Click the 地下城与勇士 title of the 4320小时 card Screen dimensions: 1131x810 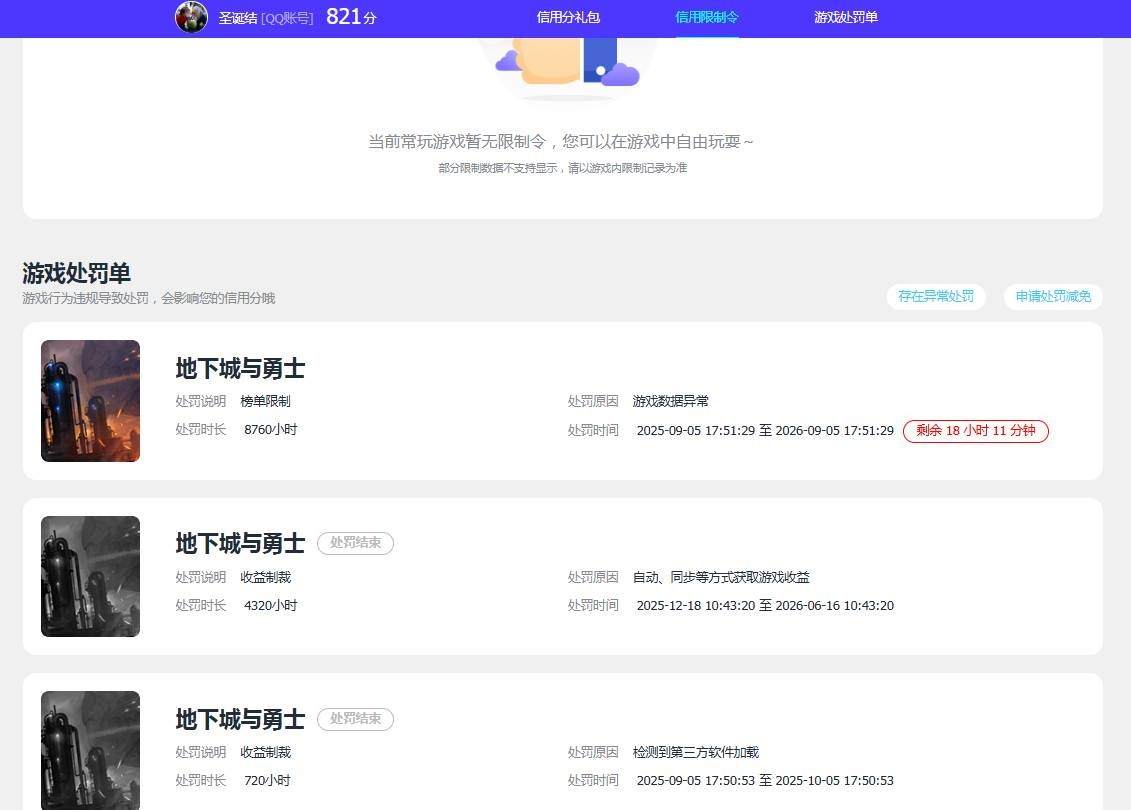240,544
